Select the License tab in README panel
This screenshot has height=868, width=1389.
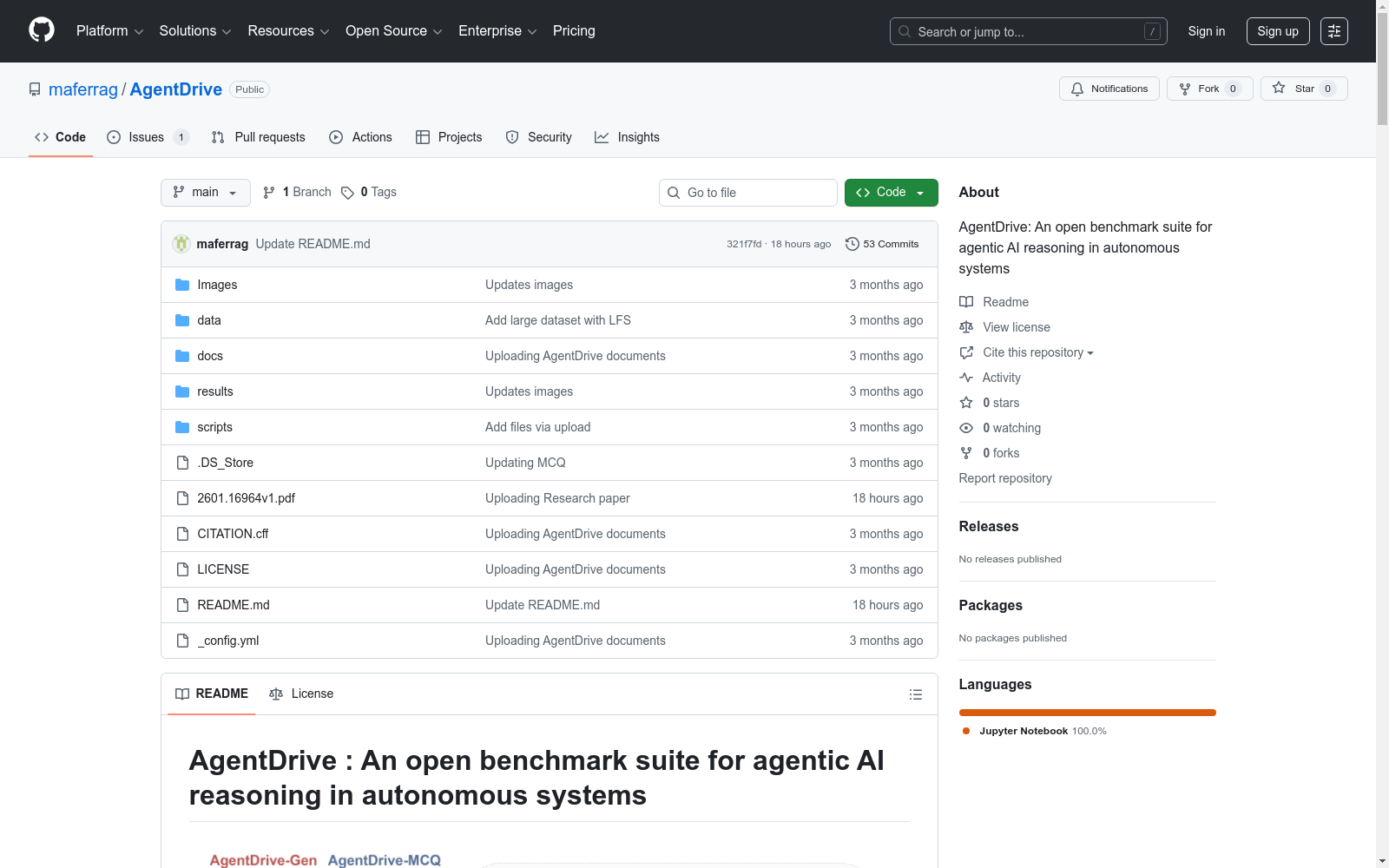tap(301, 694)
